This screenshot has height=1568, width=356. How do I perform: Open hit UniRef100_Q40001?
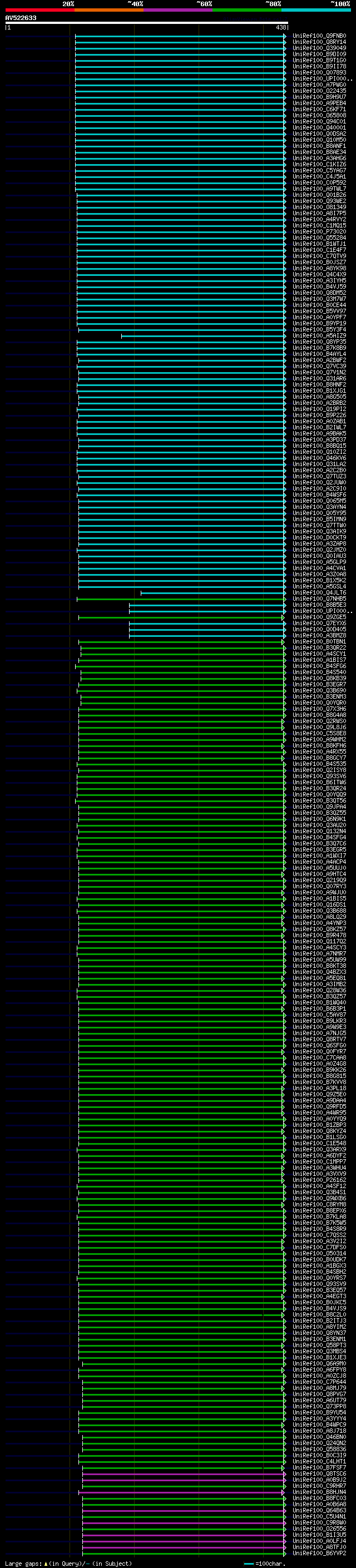point(319,128)
